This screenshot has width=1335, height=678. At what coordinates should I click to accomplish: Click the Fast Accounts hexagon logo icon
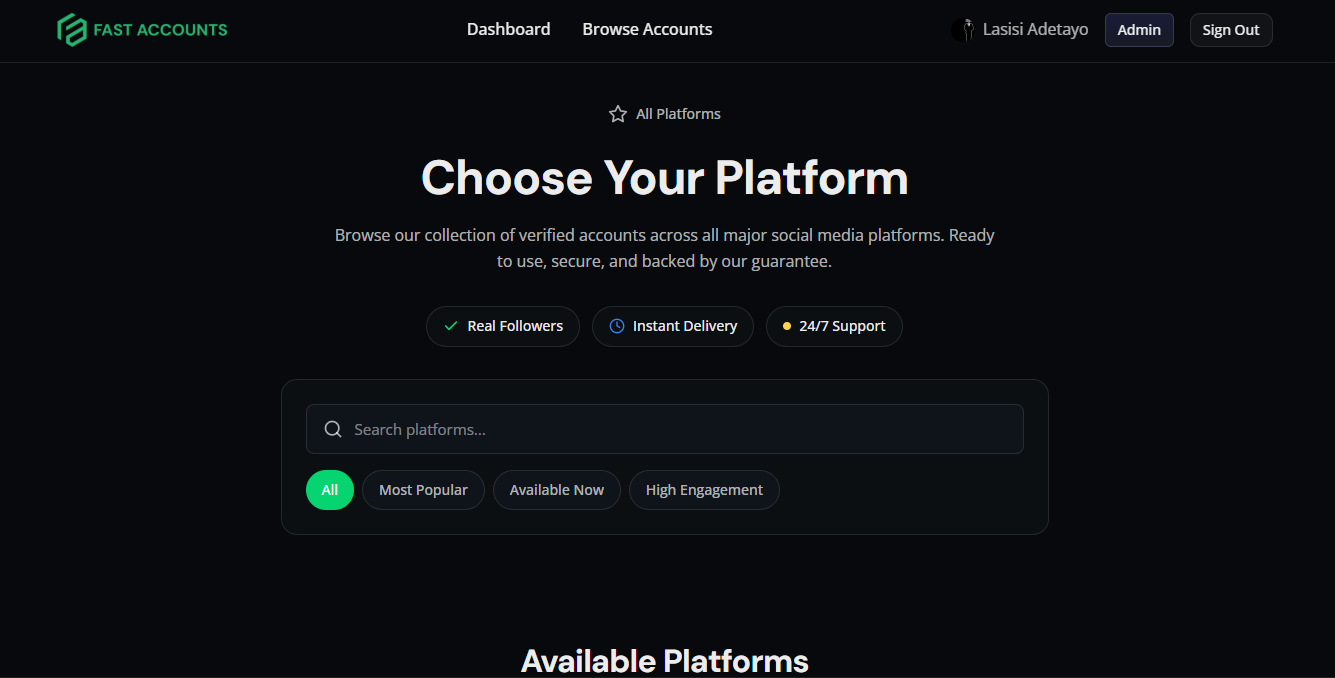[72, 30]
